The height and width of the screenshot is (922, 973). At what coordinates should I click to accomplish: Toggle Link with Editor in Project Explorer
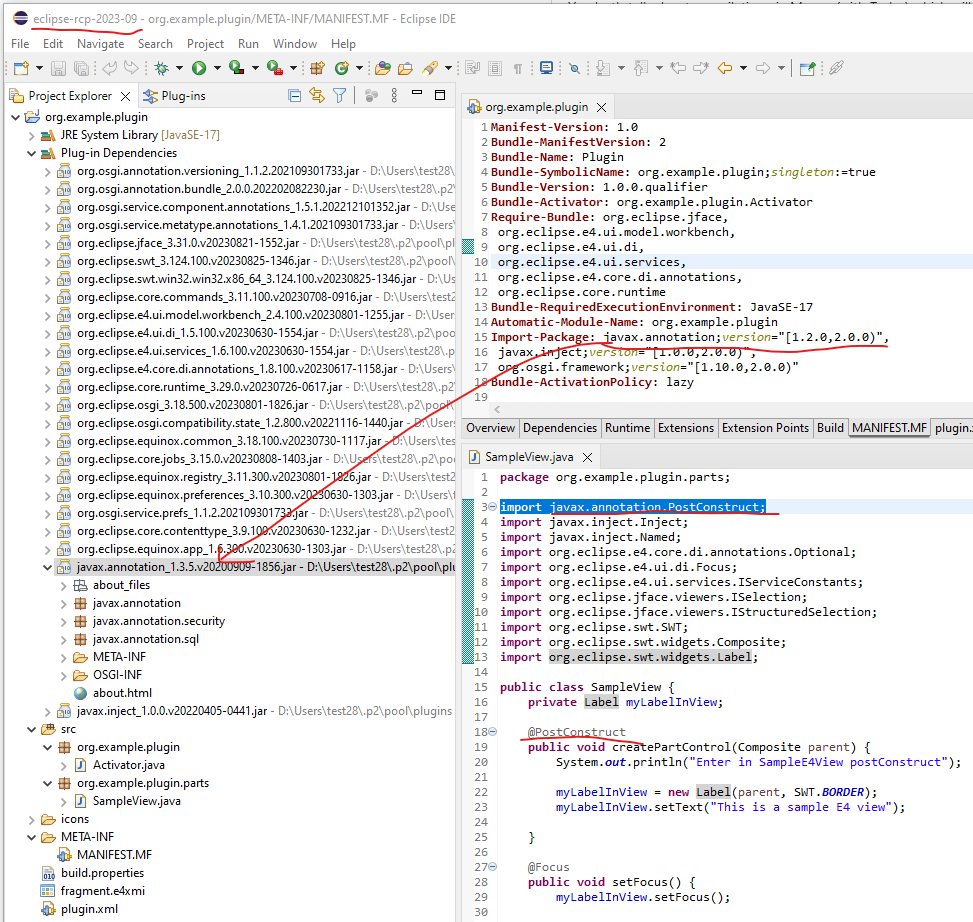tap(315, 95)
